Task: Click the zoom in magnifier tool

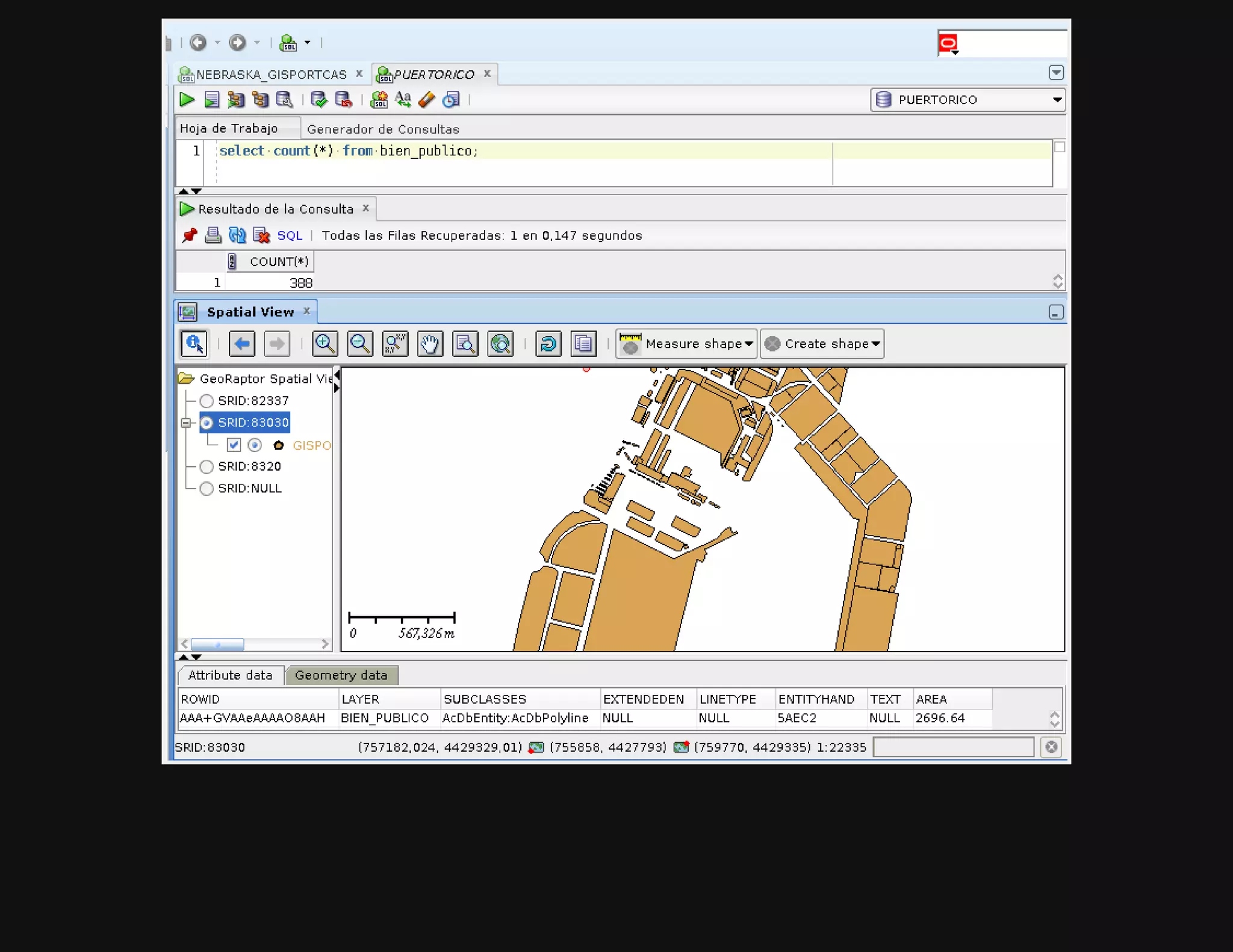Action: coord(325,344)
